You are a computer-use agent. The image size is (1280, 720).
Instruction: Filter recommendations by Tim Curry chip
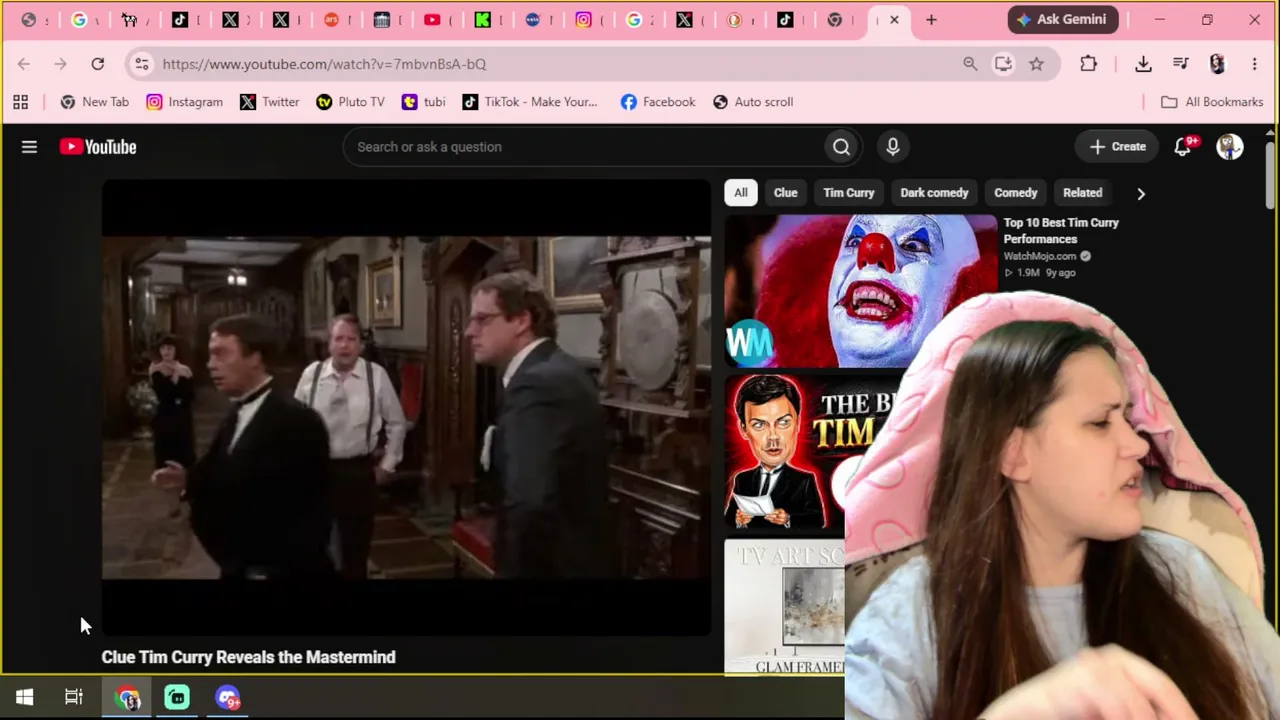click(849, 193)
